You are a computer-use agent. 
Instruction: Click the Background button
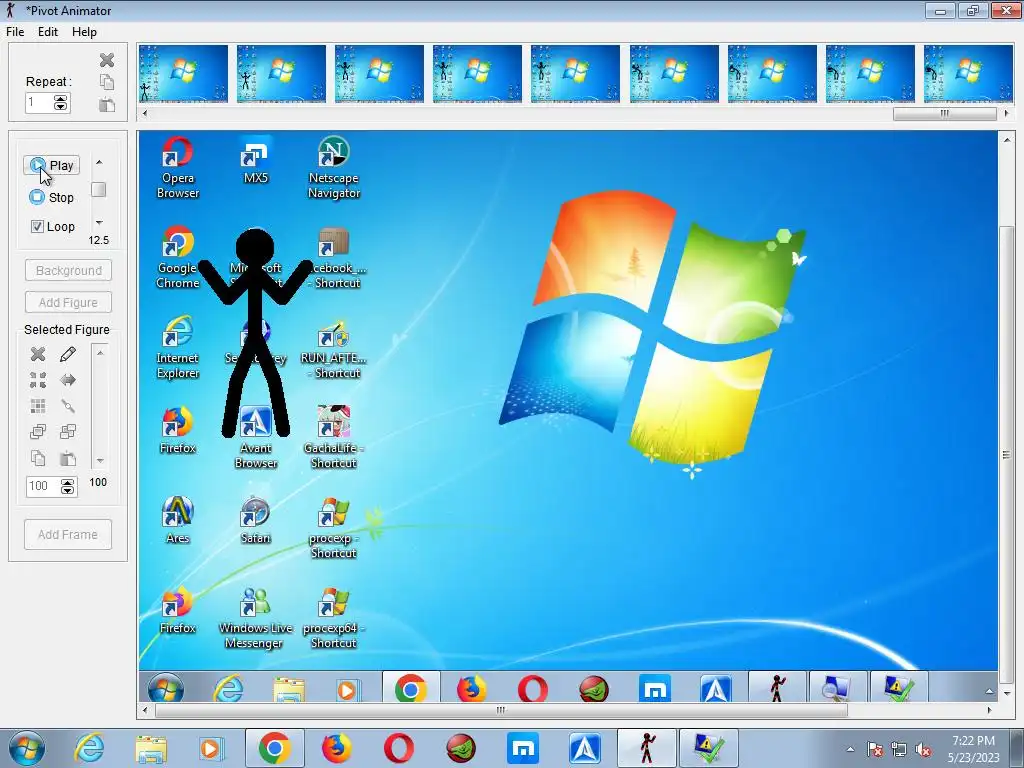69,270
